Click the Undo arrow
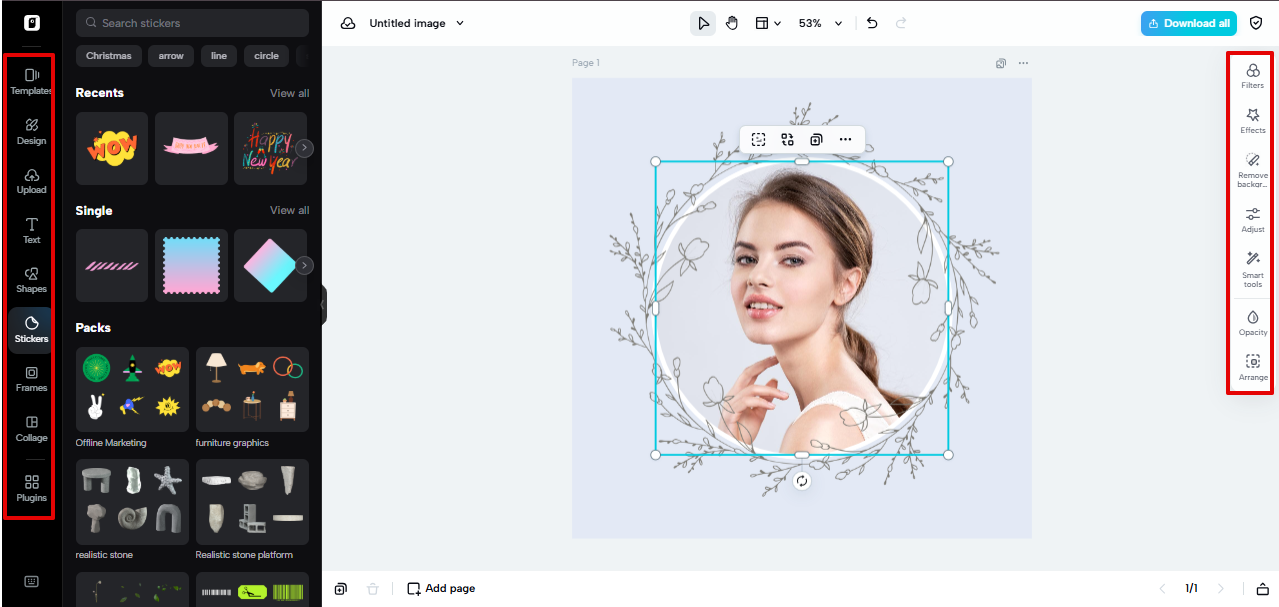Screen dimensions: 1279x607 pyautogui.click(x=872, y=23)
